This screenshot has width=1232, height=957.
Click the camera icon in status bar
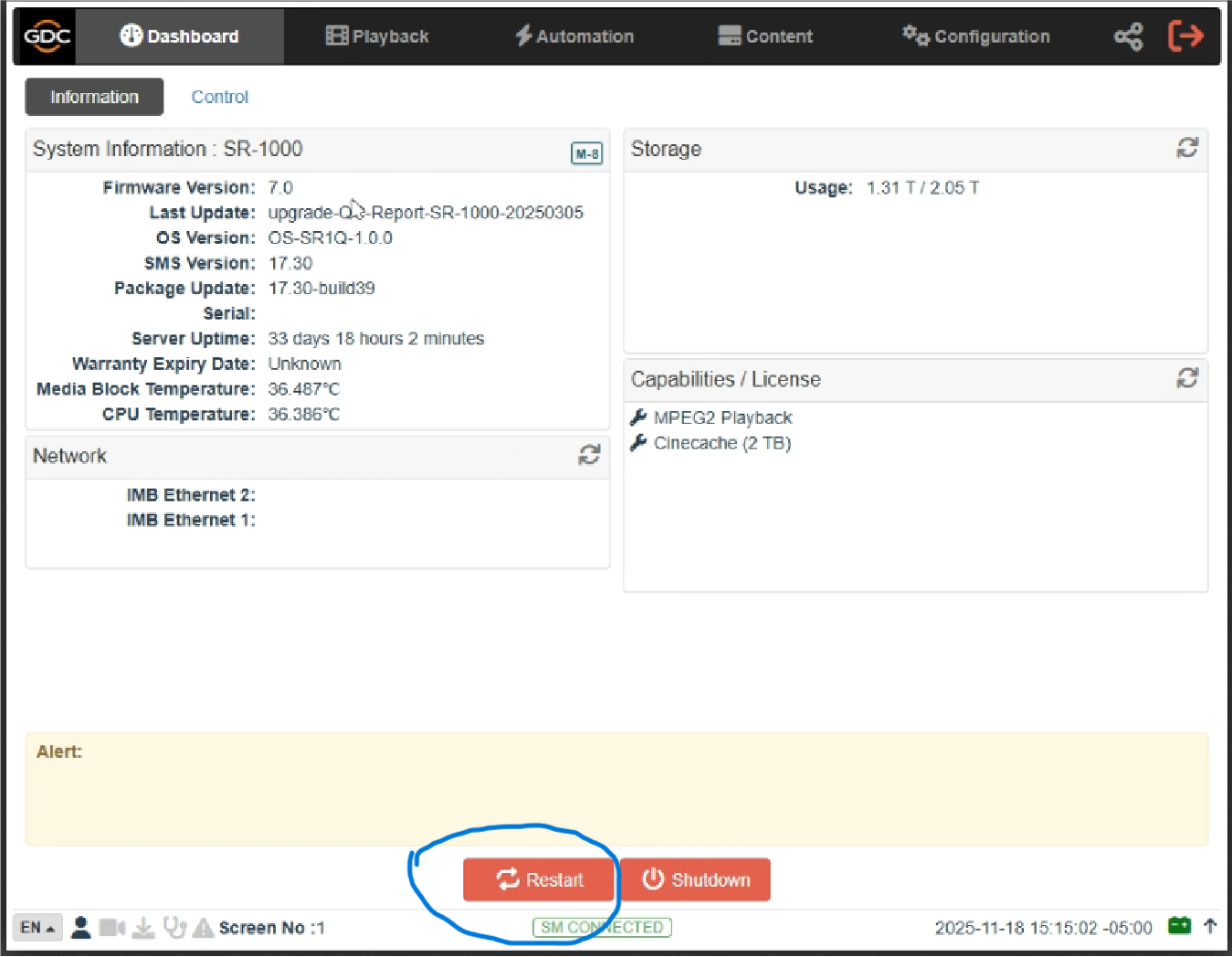point(111,928)
